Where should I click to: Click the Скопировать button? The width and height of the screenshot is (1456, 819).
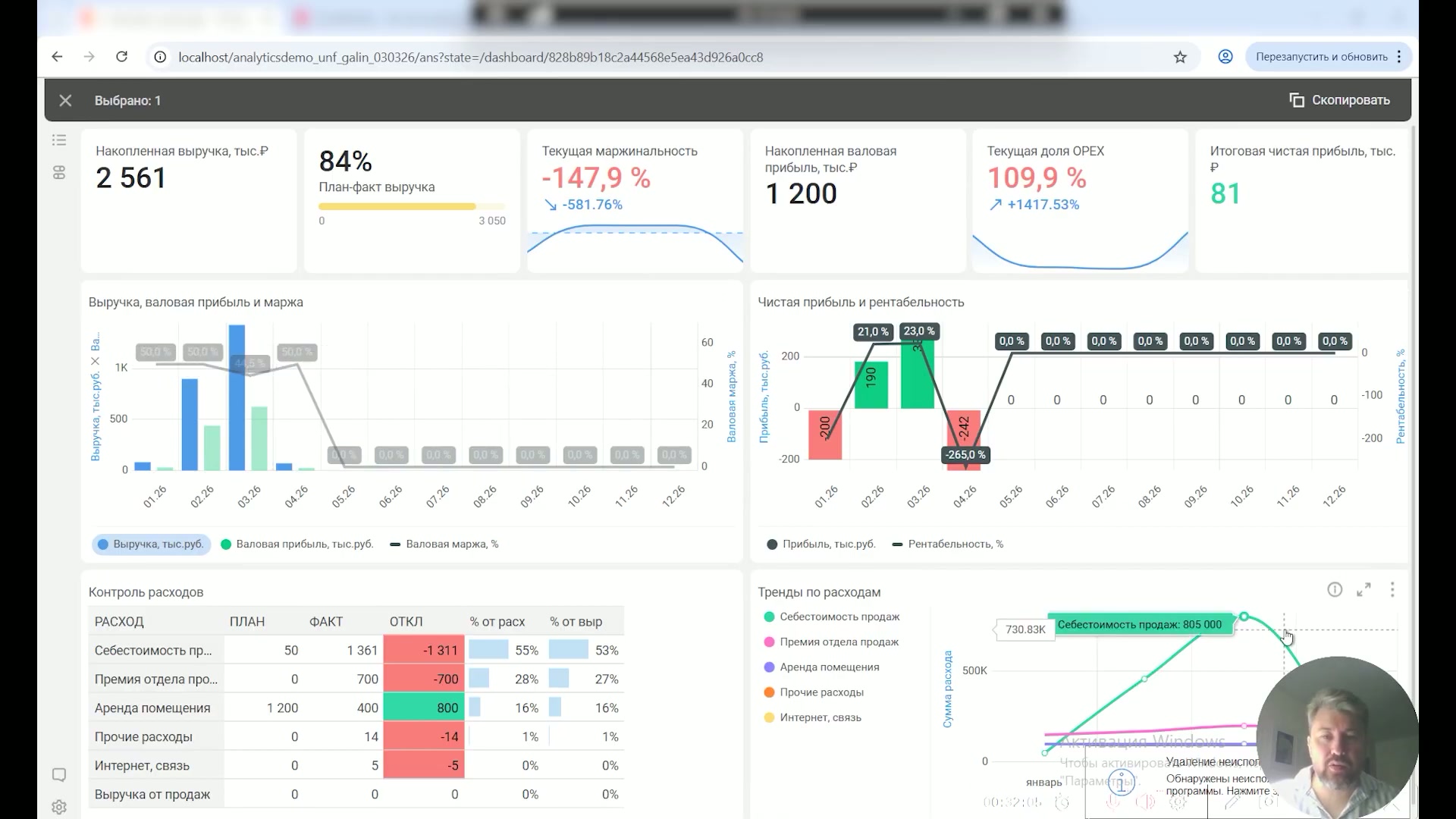[1340, 100]
